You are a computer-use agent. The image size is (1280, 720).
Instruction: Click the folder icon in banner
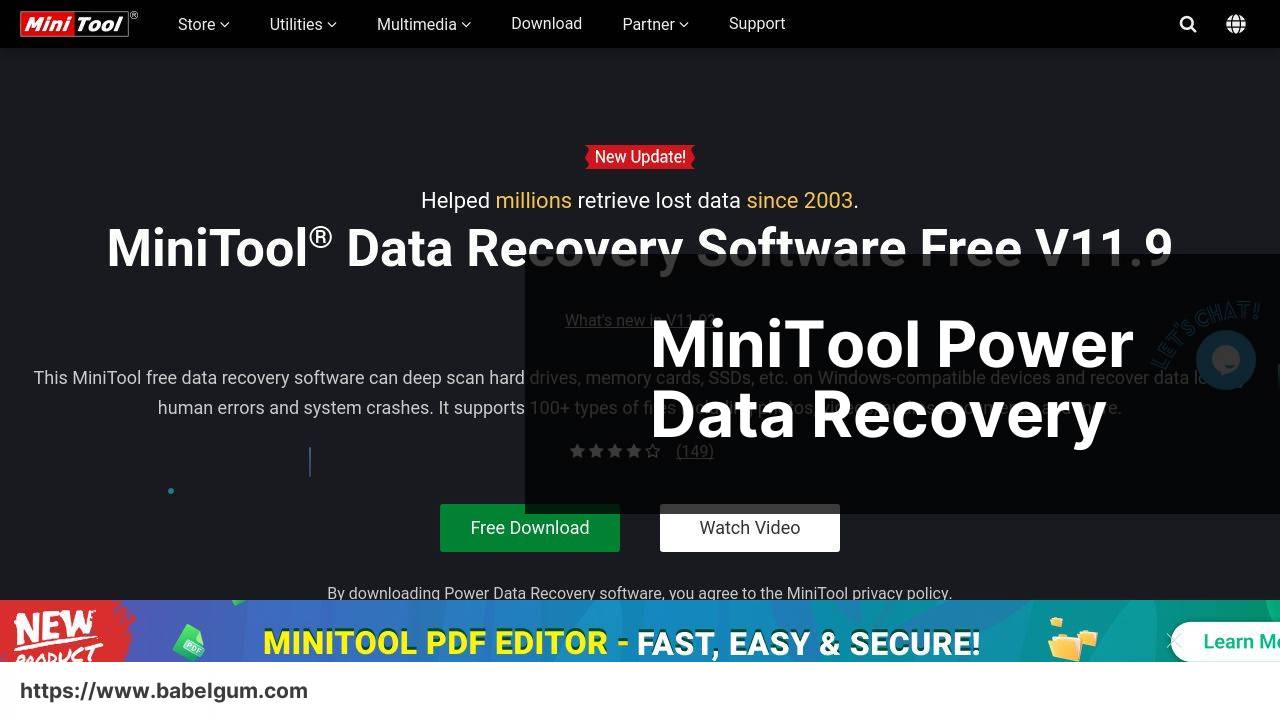tap(1073, 640)
